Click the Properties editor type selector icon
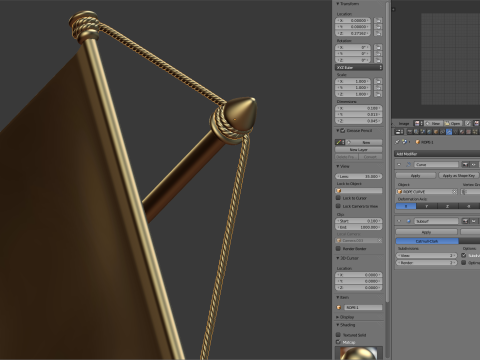The height and width of the screenshot is (360, 480). click(399, 132)
